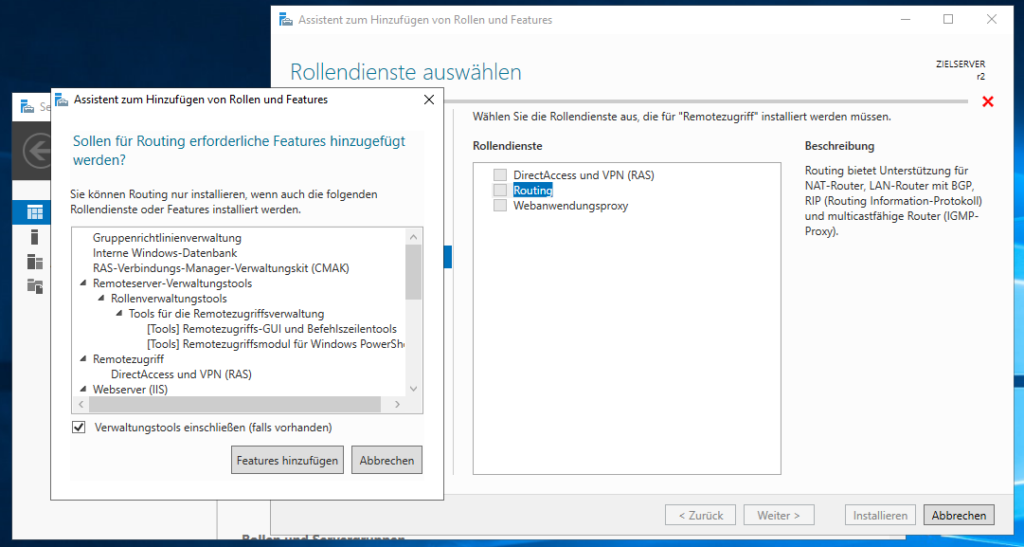The width and height of the screenshot is (1024, 547).
Task: Click horizontal scroll right arrow in feature list
Action: click(x=397, y=405)
